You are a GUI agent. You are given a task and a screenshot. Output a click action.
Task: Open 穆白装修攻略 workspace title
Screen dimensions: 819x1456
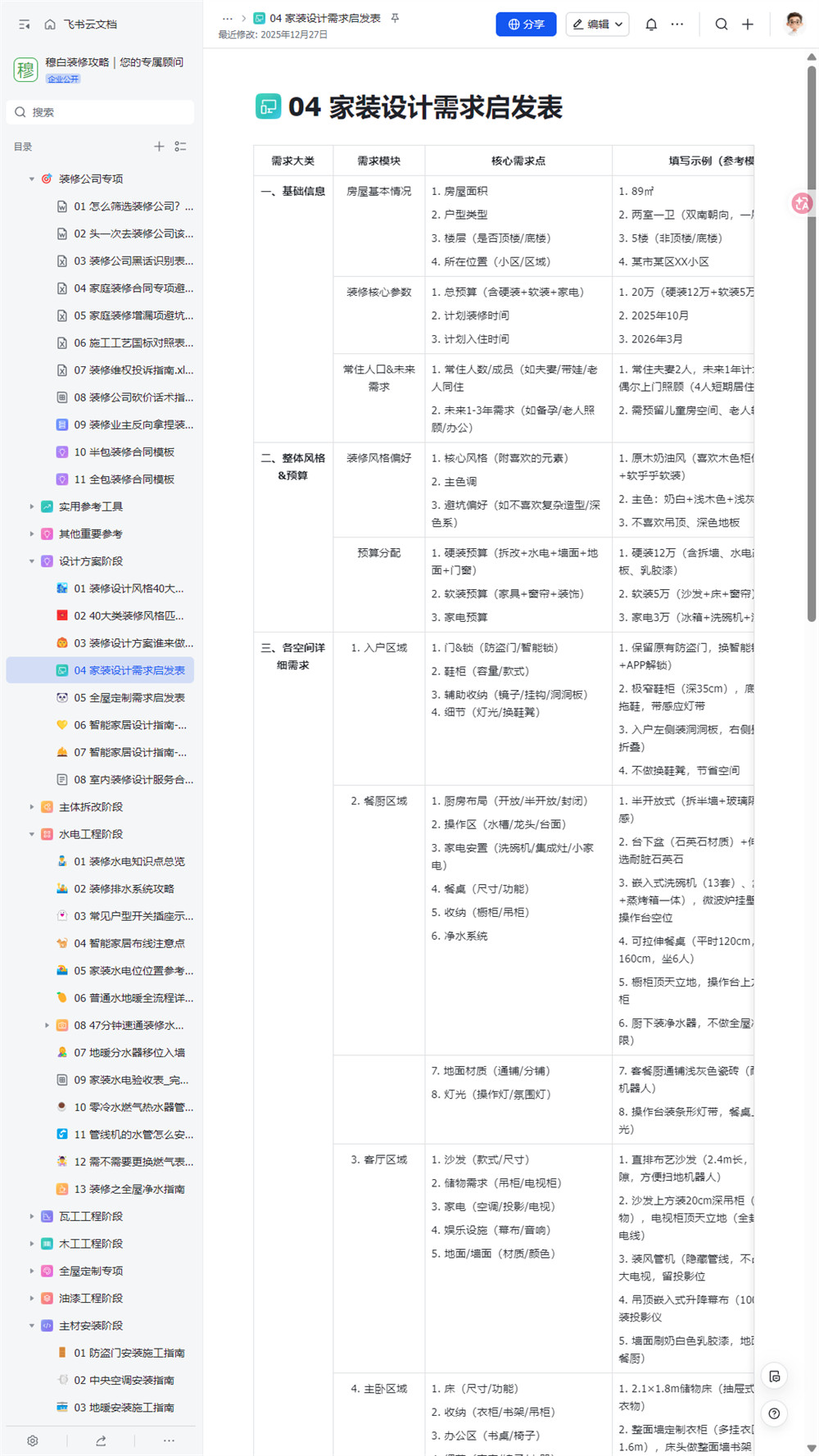click(x=115, y=62)
